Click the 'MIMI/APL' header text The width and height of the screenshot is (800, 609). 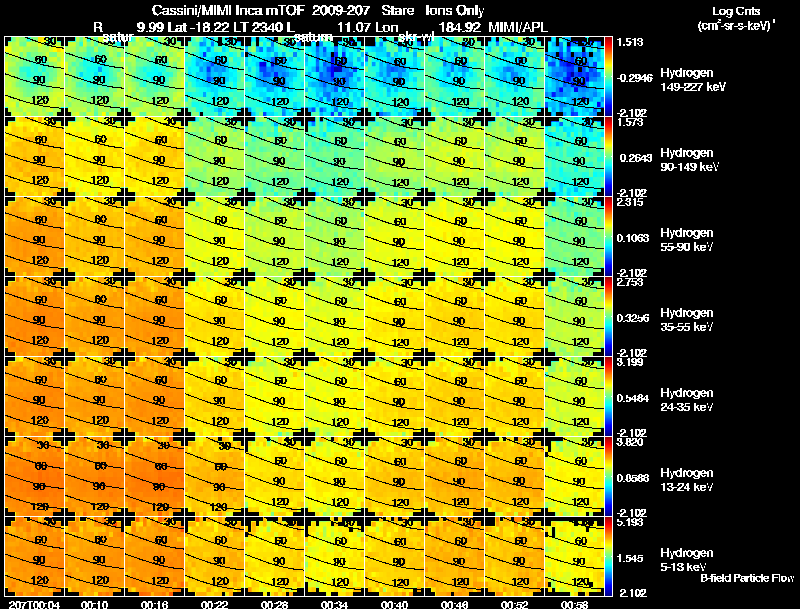[x=518, y=27]
